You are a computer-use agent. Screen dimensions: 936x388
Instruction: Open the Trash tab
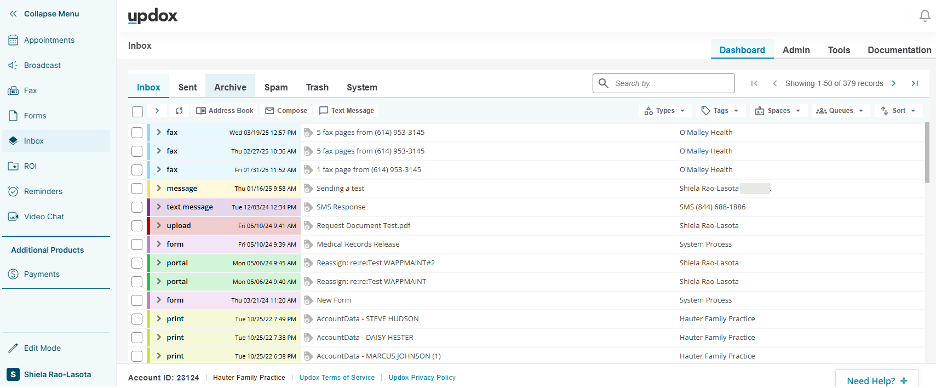317,87
